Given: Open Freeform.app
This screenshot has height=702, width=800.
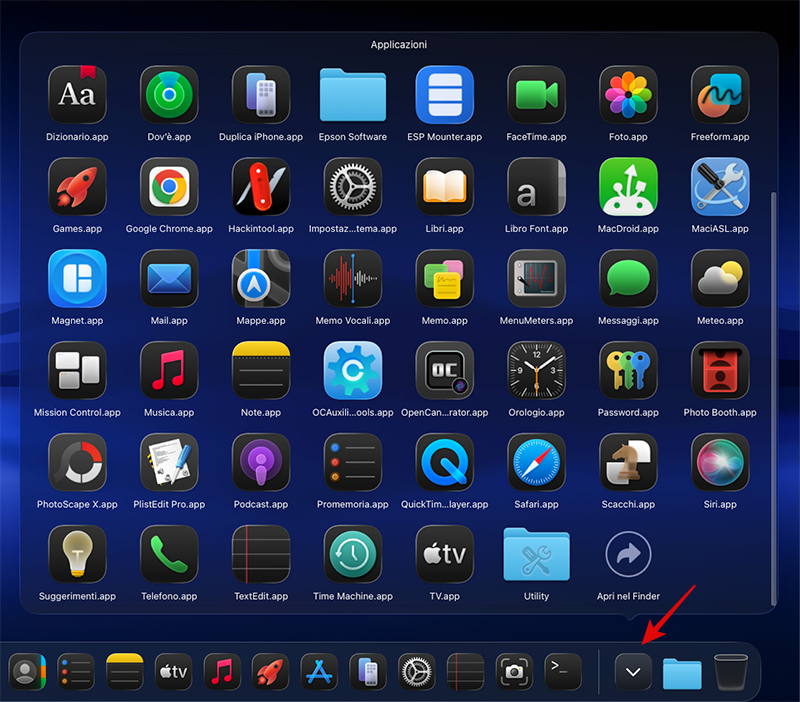Looking at the screenshot, I should tap(720, 95).
